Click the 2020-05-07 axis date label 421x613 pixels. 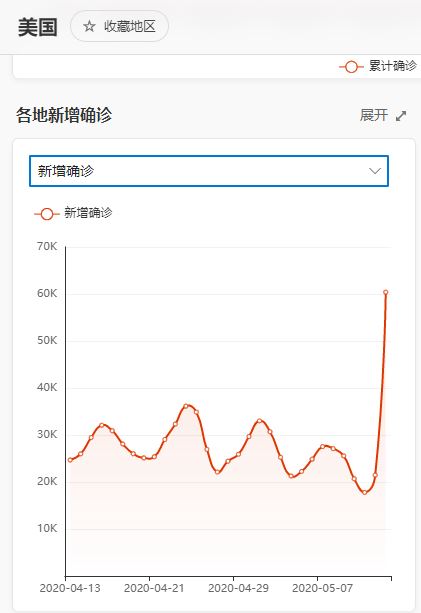tap(322, 588)
